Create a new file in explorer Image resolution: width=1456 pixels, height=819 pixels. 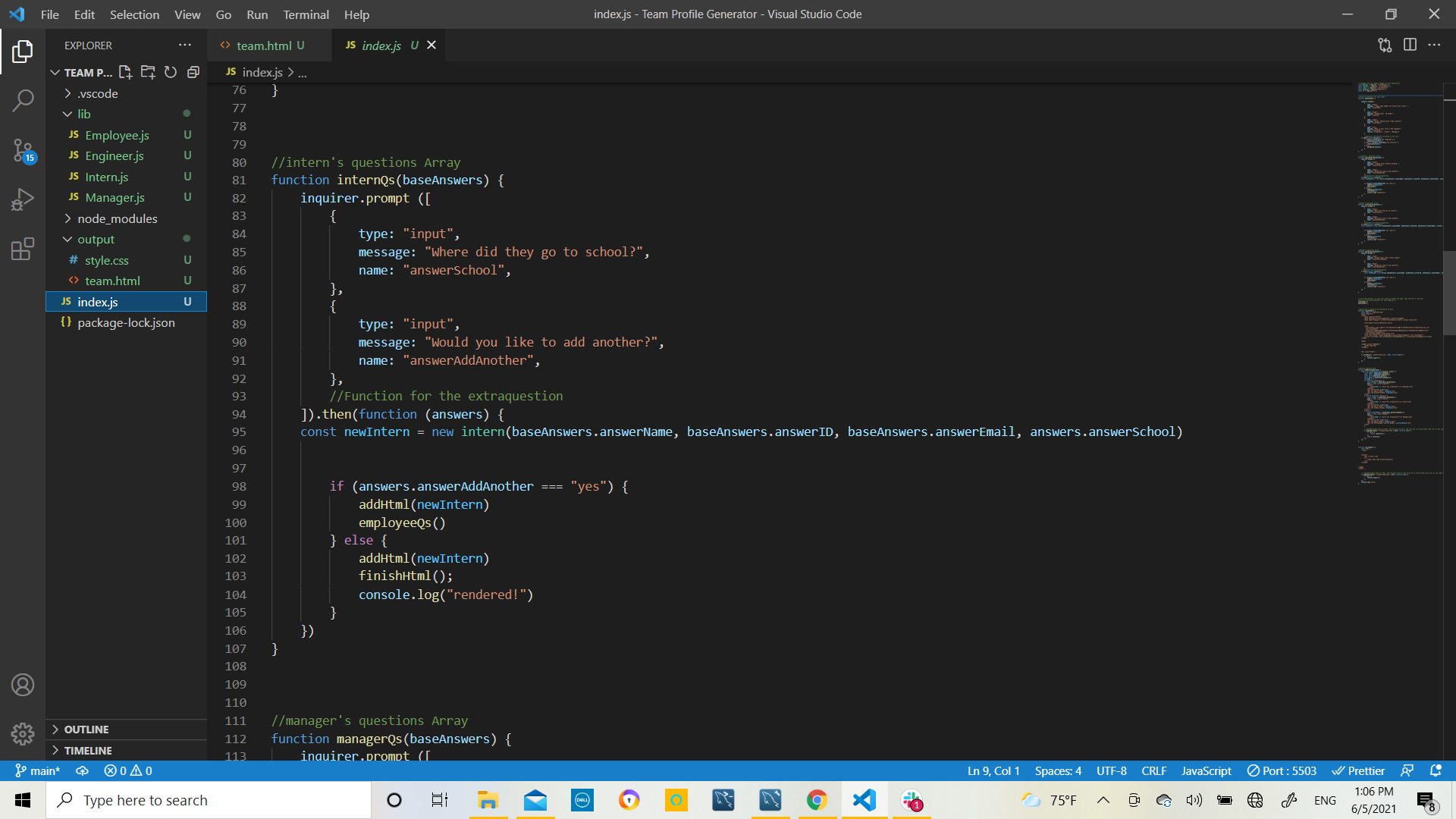point(125,72)
